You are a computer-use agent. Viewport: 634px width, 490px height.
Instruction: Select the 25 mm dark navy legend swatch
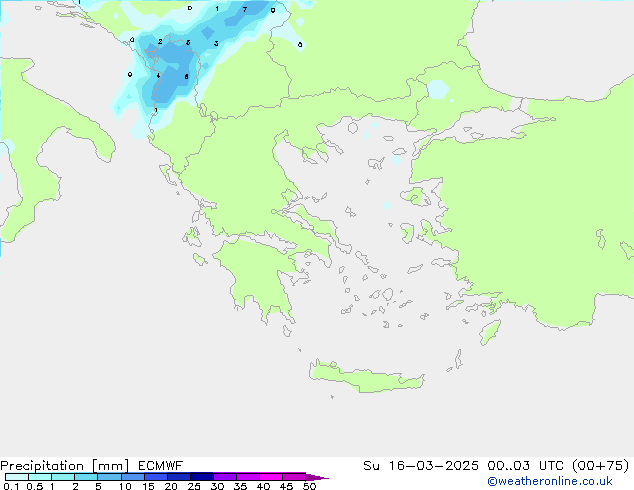(x=202, y=477)
